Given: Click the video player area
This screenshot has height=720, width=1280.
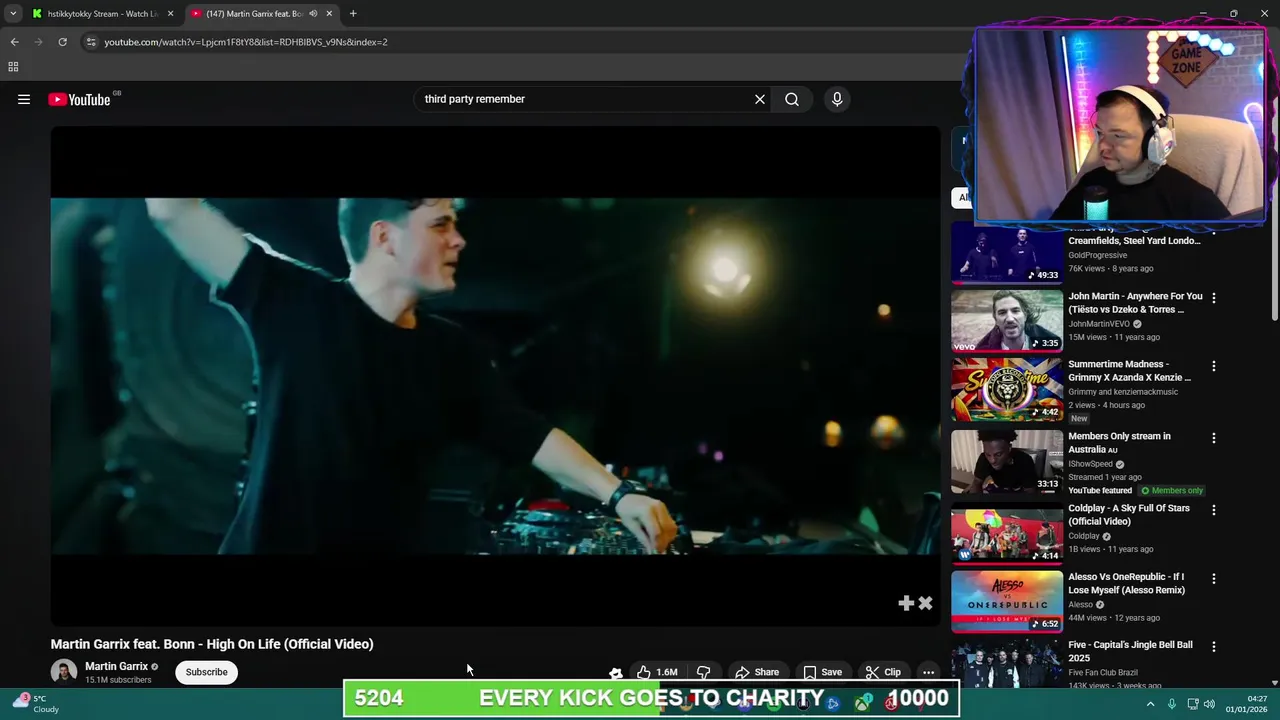Looking at the screenshot, I should [496, 376].
